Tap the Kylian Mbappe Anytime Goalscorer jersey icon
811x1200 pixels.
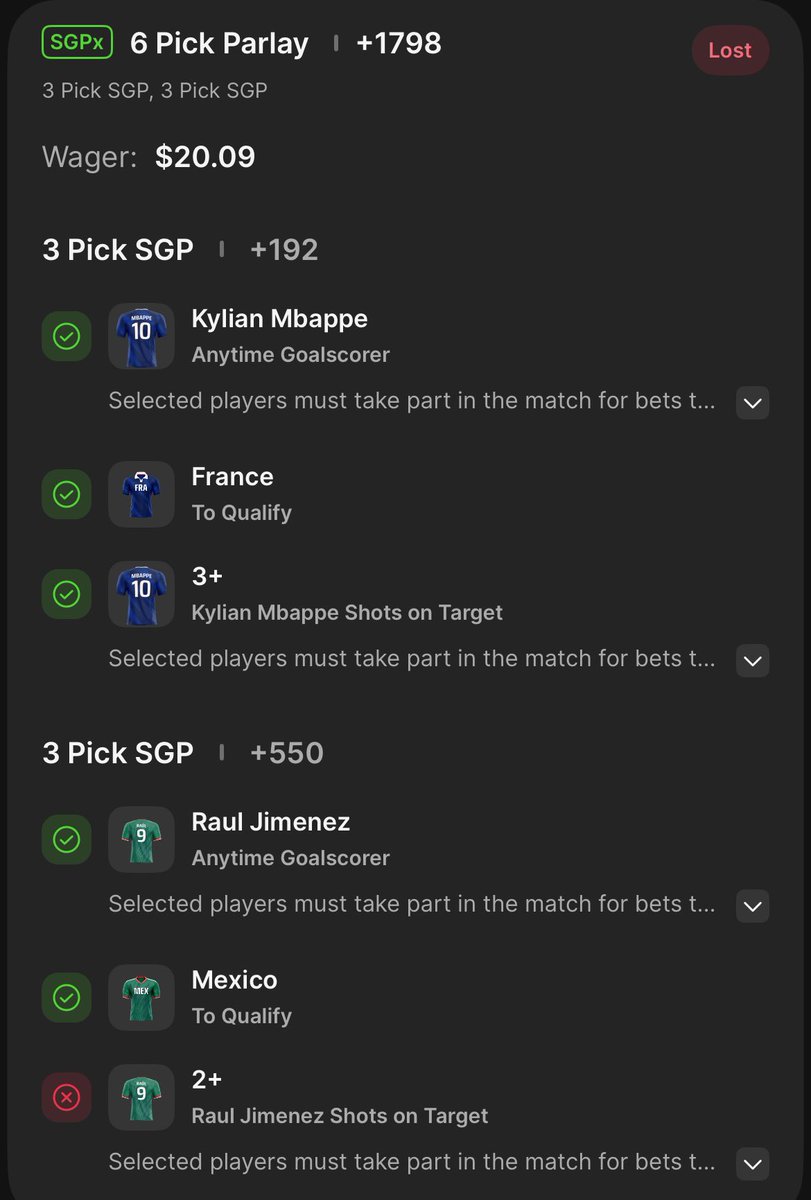[141, 336]
